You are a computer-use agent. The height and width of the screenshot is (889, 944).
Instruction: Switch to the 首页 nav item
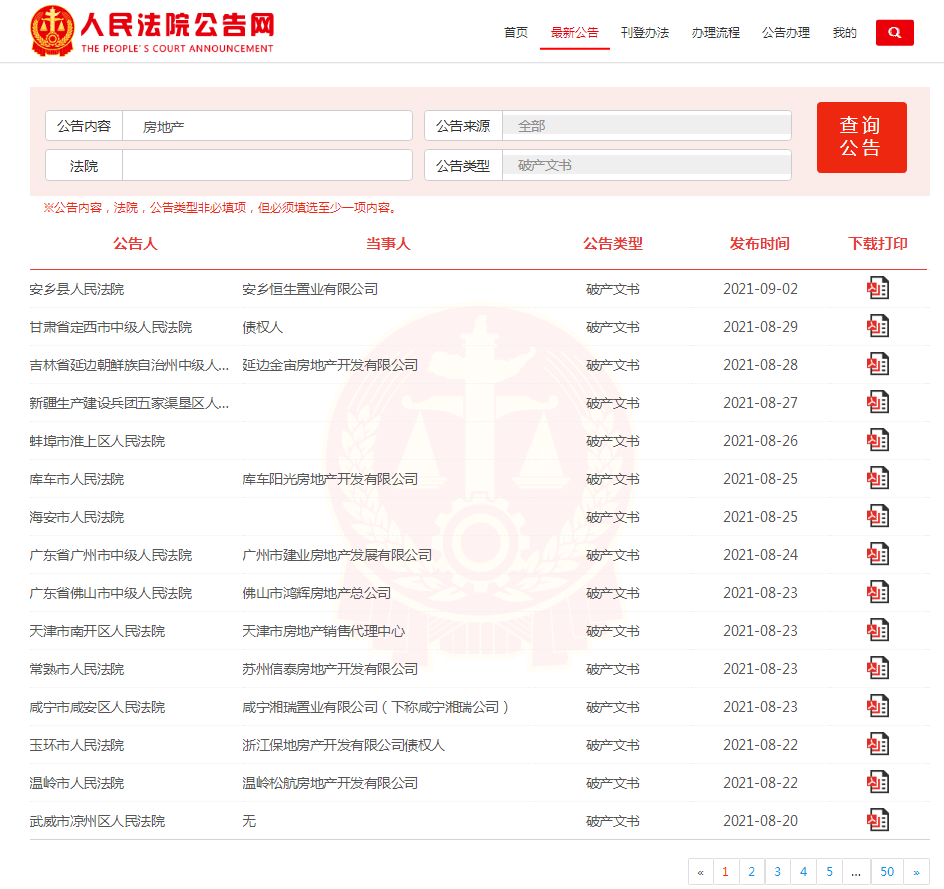(516, 33)
